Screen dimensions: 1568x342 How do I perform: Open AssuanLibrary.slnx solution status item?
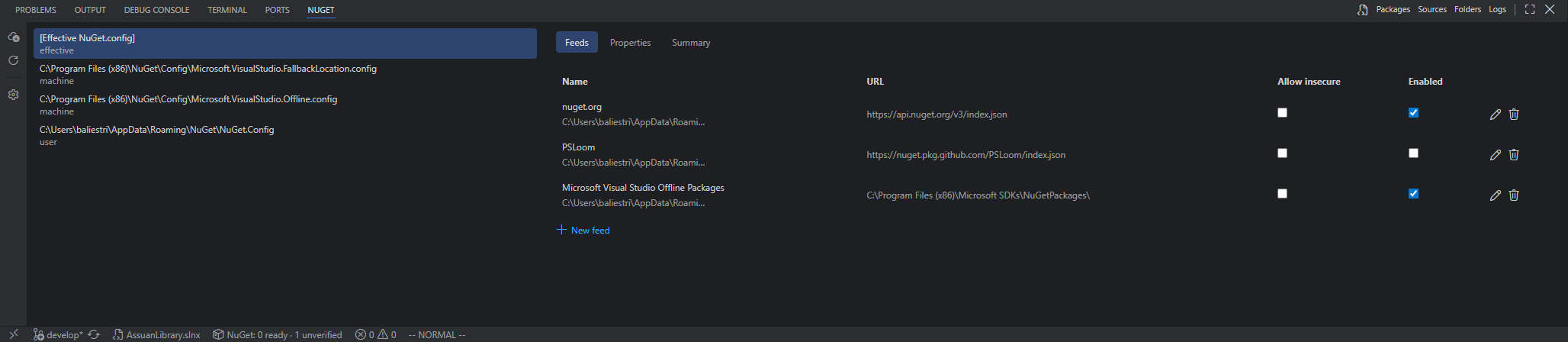pyautogui.click(x=156, y=334)
